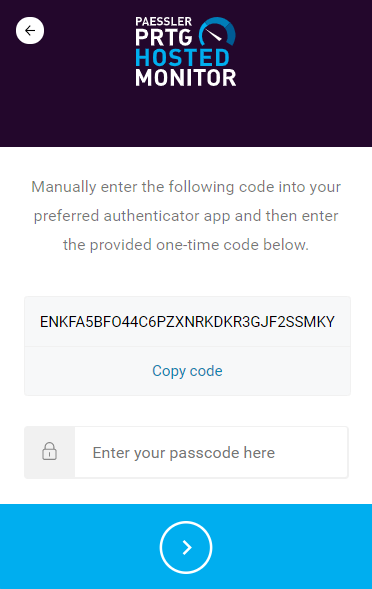Screen dimensions: 372x589
Task: Copy the authenticator code via Copy code
Action: pyautogui.click(x=187, y=371)
